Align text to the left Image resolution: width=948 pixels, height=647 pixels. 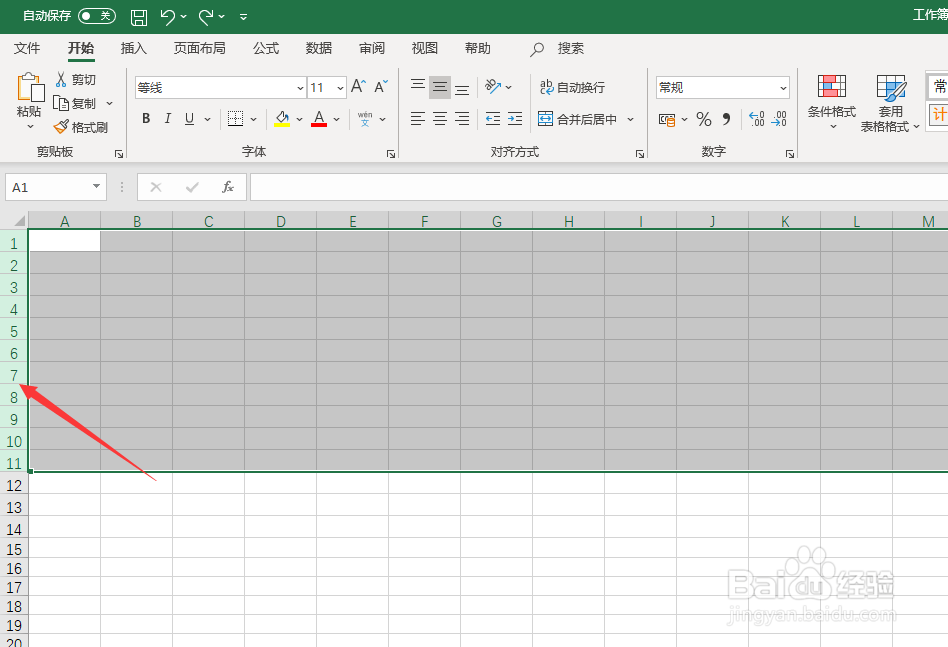click(418, 119)
